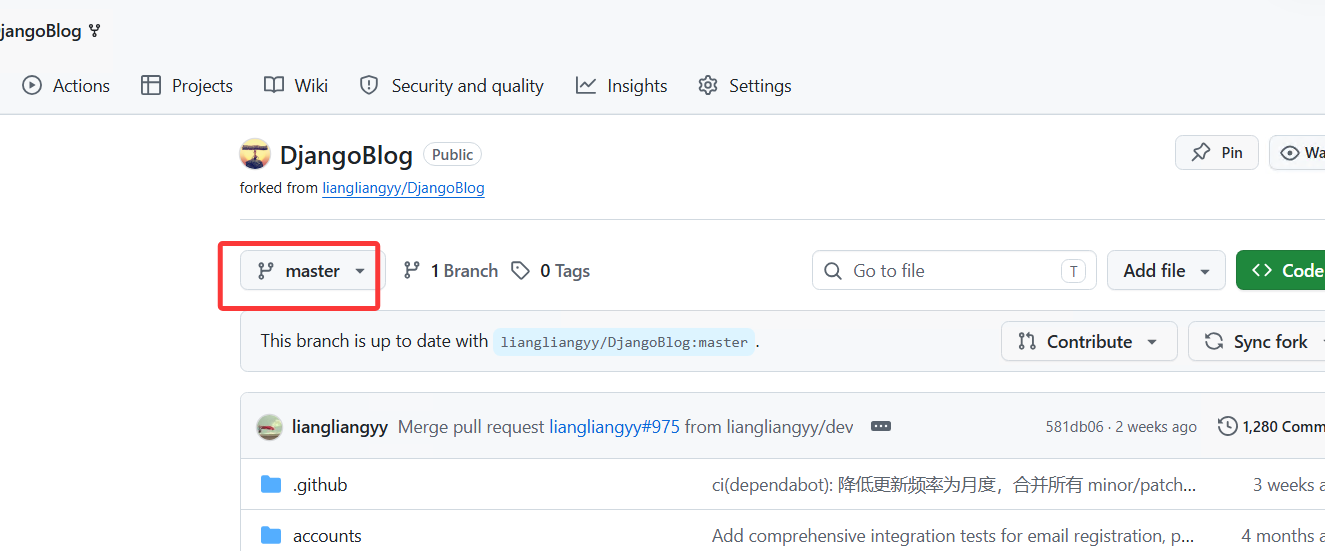The width and height of the screenshot is (1325, 551).
Task: Pin the repository with the Pin button
Action: (1217, 153)
